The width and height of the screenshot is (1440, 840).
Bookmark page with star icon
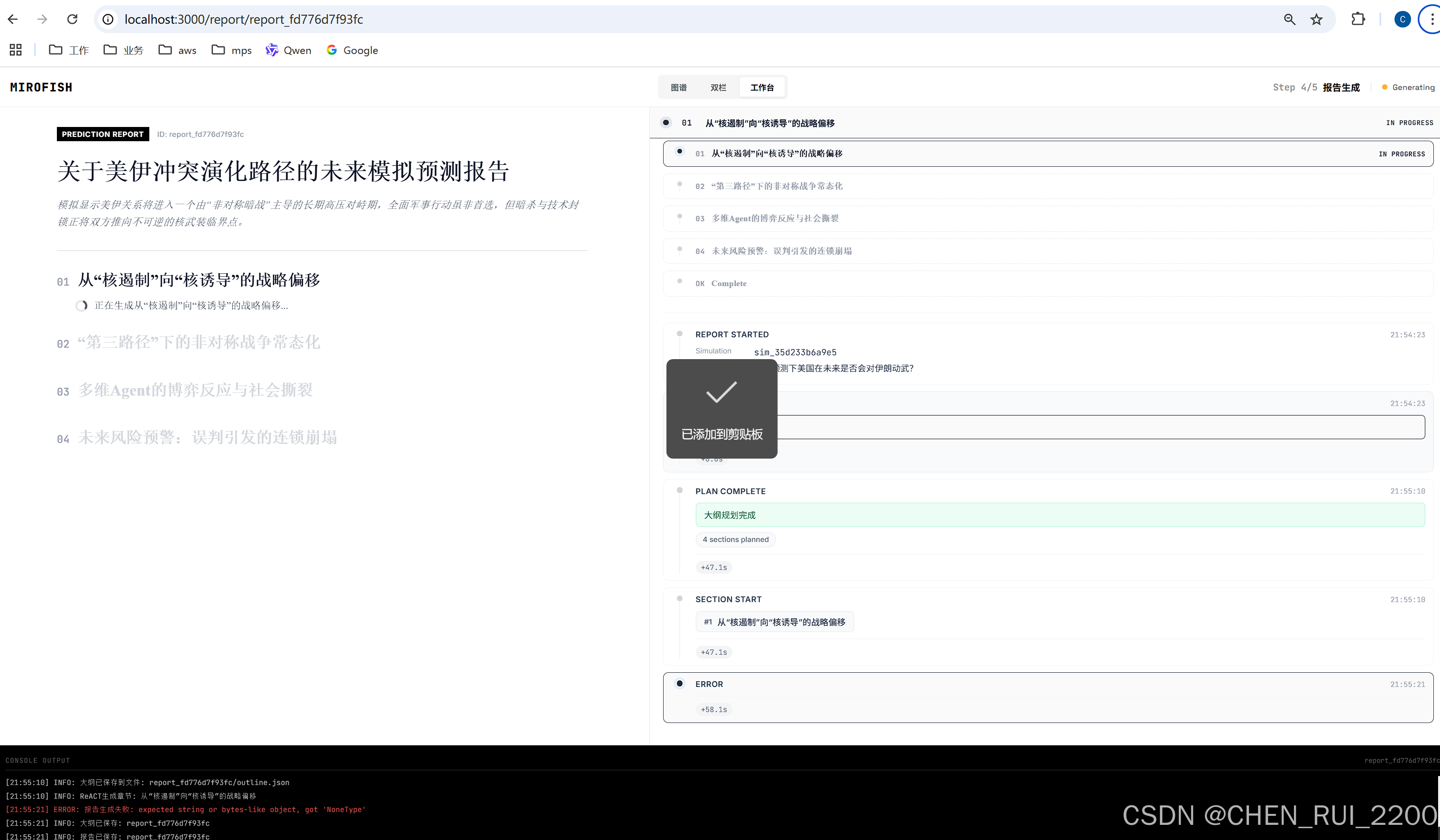1317,19
